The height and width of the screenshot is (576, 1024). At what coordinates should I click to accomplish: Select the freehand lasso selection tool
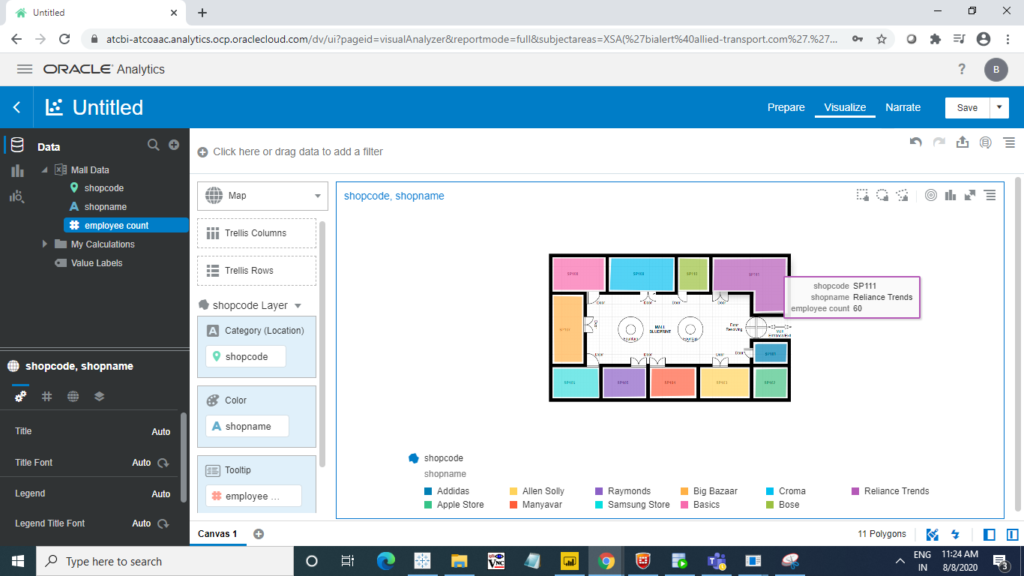[883, 195]
